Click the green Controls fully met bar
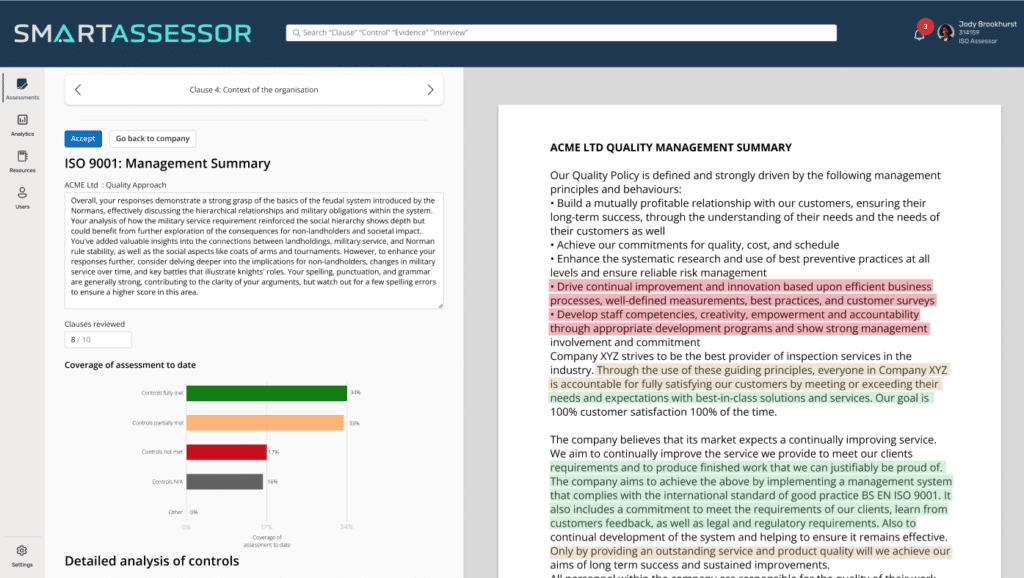1024x578 pixels. pyautogui.click(x=266, y=393)
